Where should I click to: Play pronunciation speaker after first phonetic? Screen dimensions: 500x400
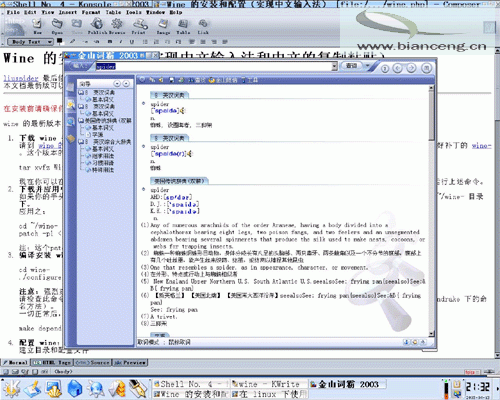coord(183,111)
